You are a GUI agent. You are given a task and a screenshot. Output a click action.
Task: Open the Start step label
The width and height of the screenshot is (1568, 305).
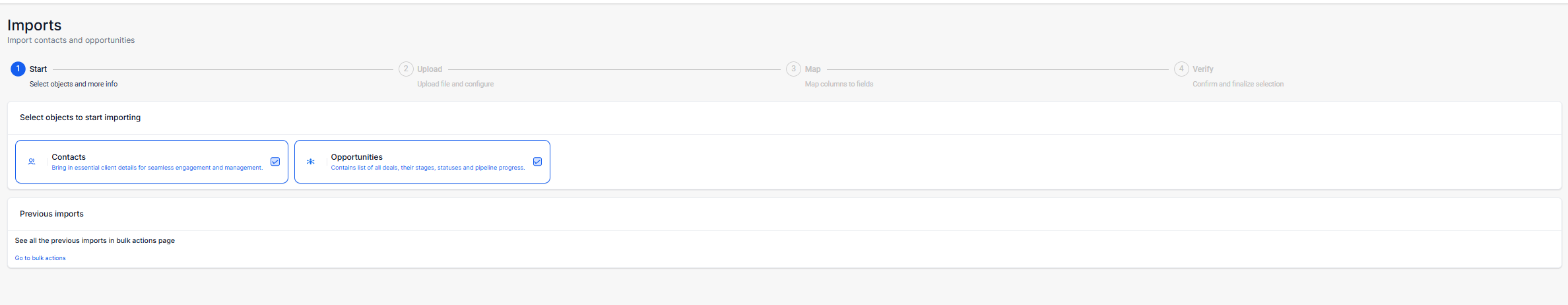[38, 69]
